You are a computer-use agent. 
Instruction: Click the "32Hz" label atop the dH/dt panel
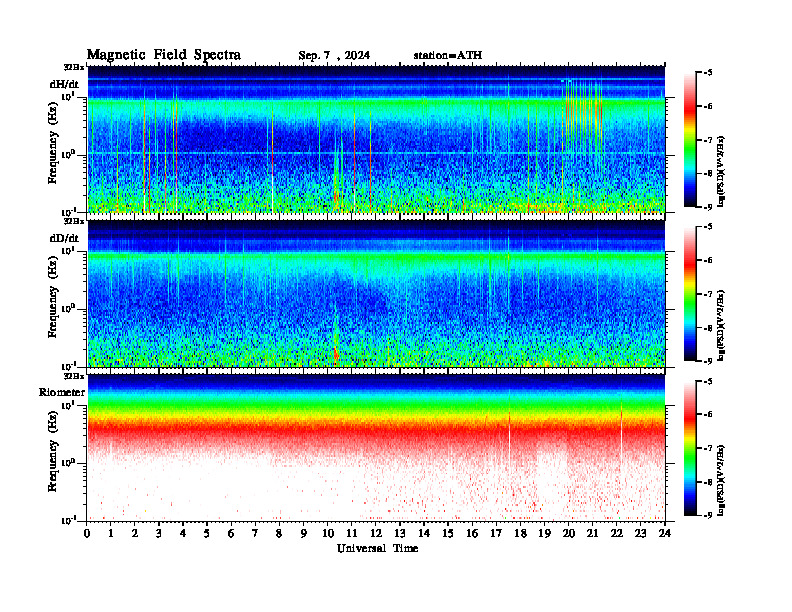74,67
